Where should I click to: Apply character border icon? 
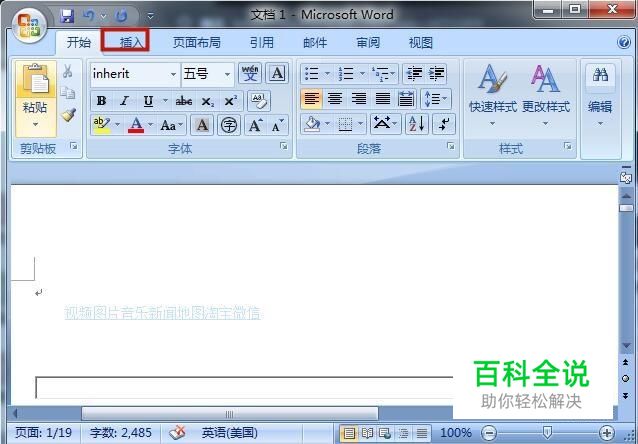tap(277, 74)
